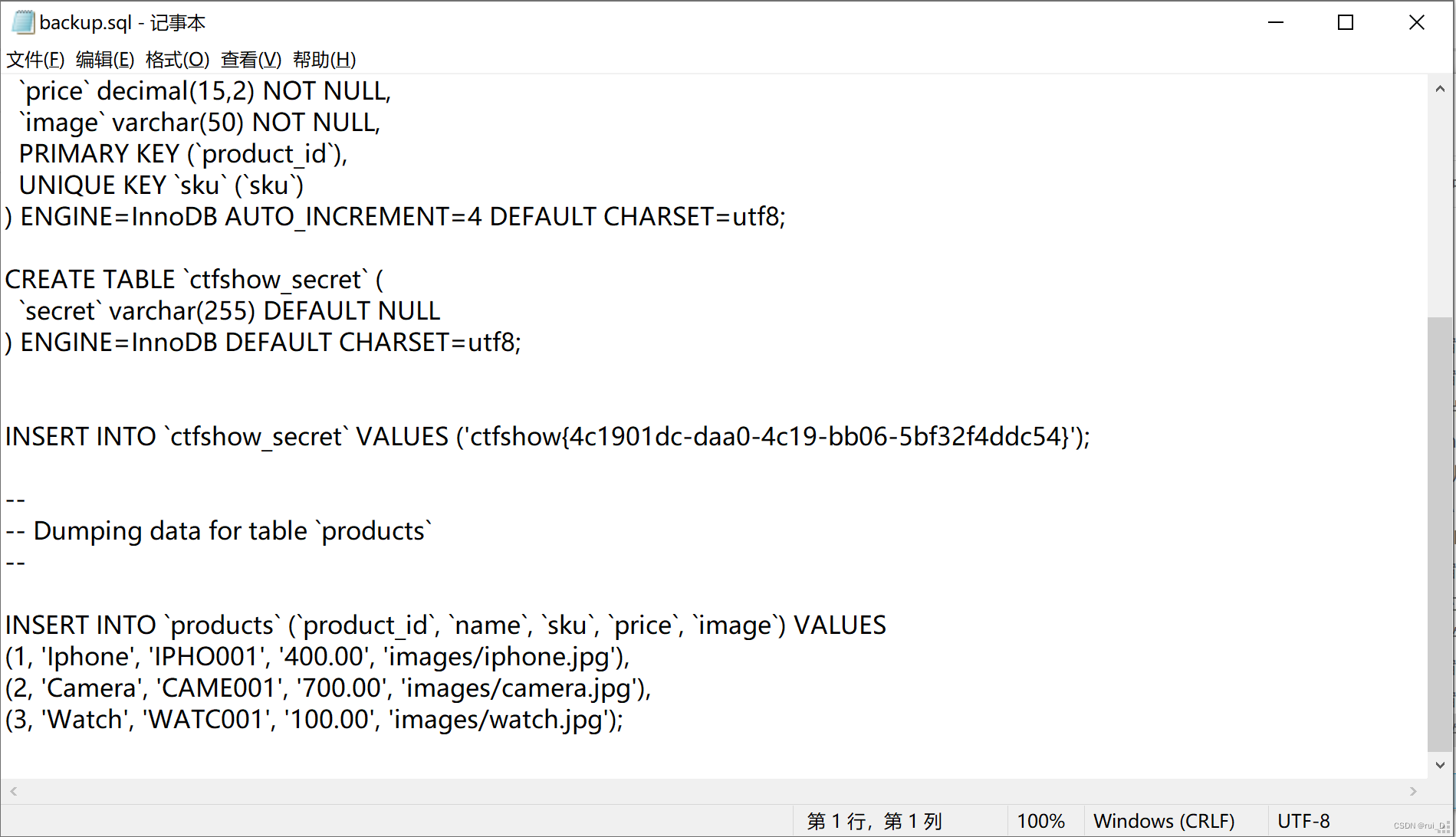1456x837 pixels.
Task: Click the ctfshow flag string in INSERT line
Action: [769, 437]
